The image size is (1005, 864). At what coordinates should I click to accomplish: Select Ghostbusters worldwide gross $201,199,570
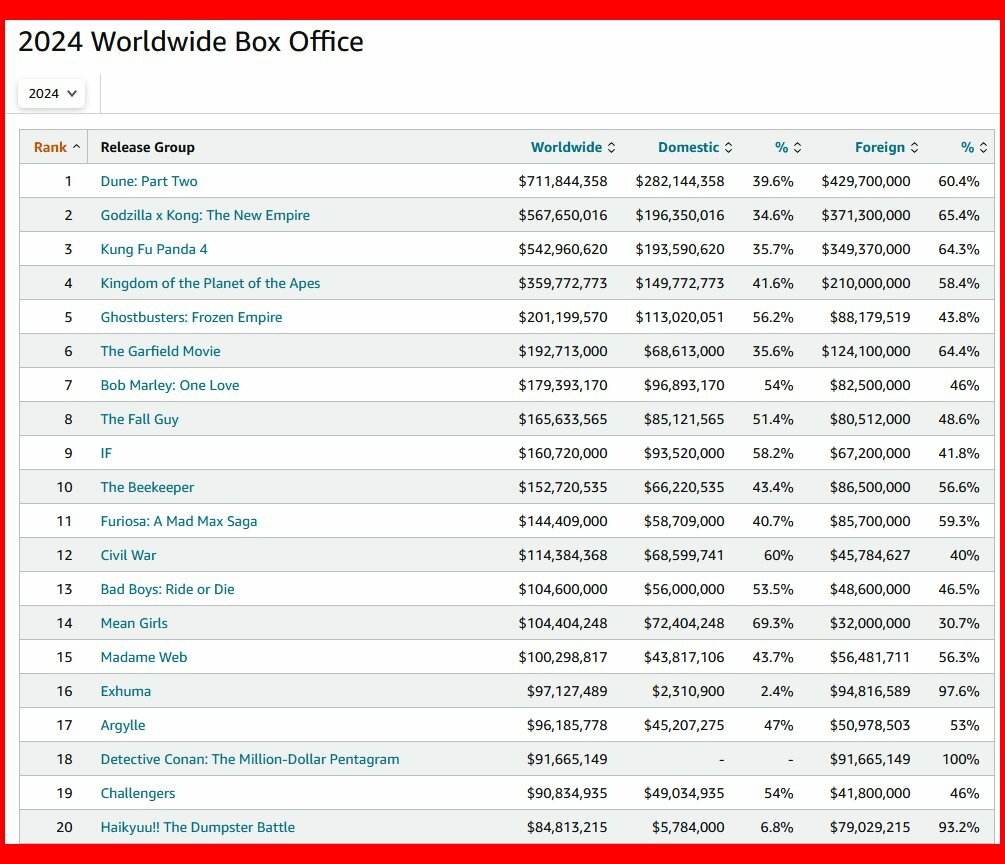tap(563, 317)
